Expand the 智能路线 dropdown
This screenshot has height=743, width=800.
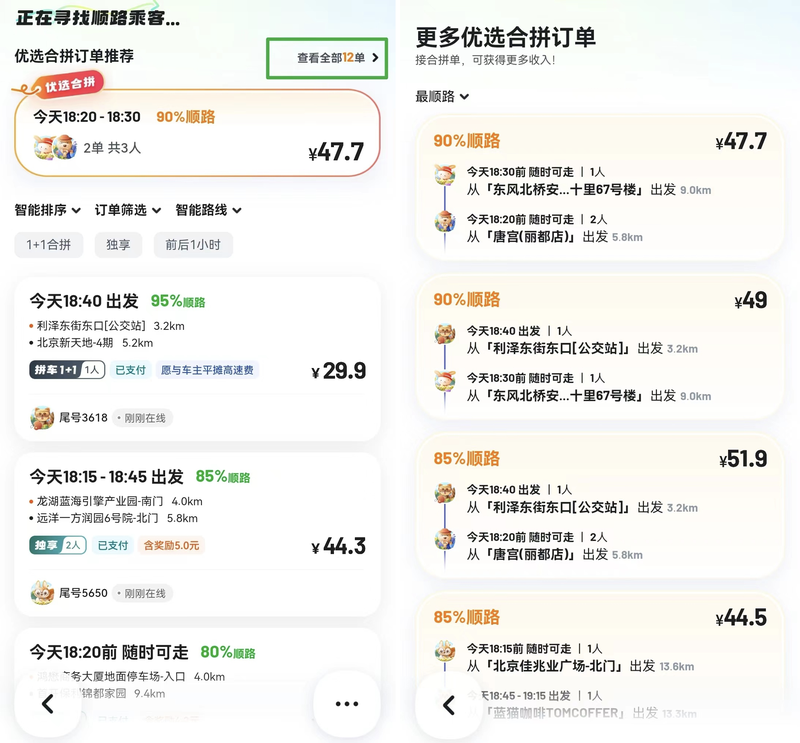(208, 210)
